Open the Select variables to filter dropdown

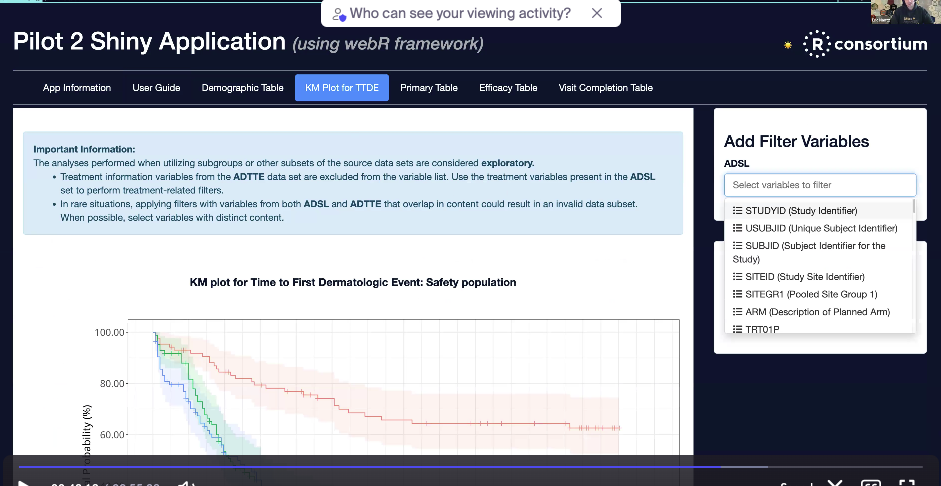pos(819,185)
